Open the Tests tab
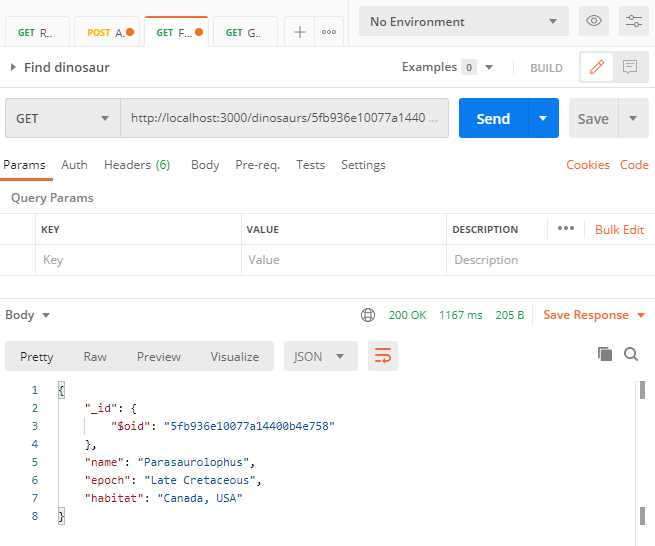Image resolution: width=655 pixels, height=546 pixels. coord(310,165)
